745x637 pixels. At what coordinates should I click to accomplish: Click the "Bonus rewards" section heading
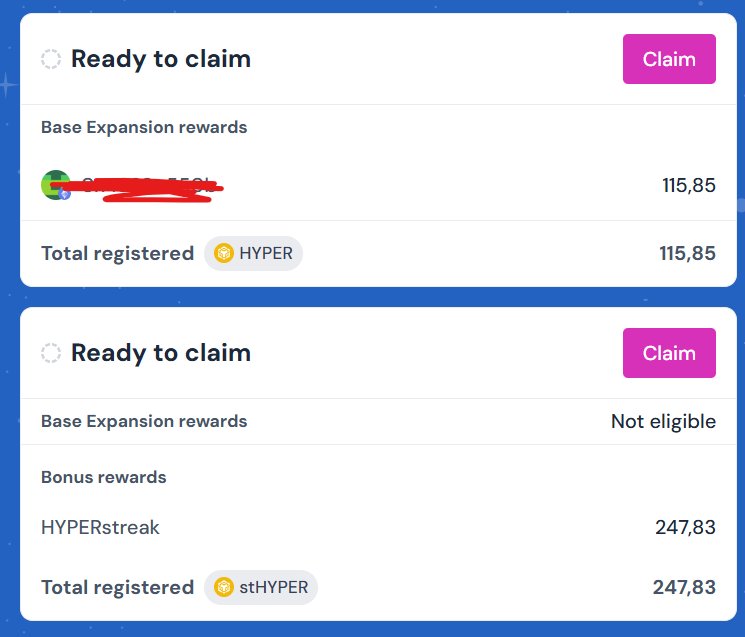coord(104,477)
